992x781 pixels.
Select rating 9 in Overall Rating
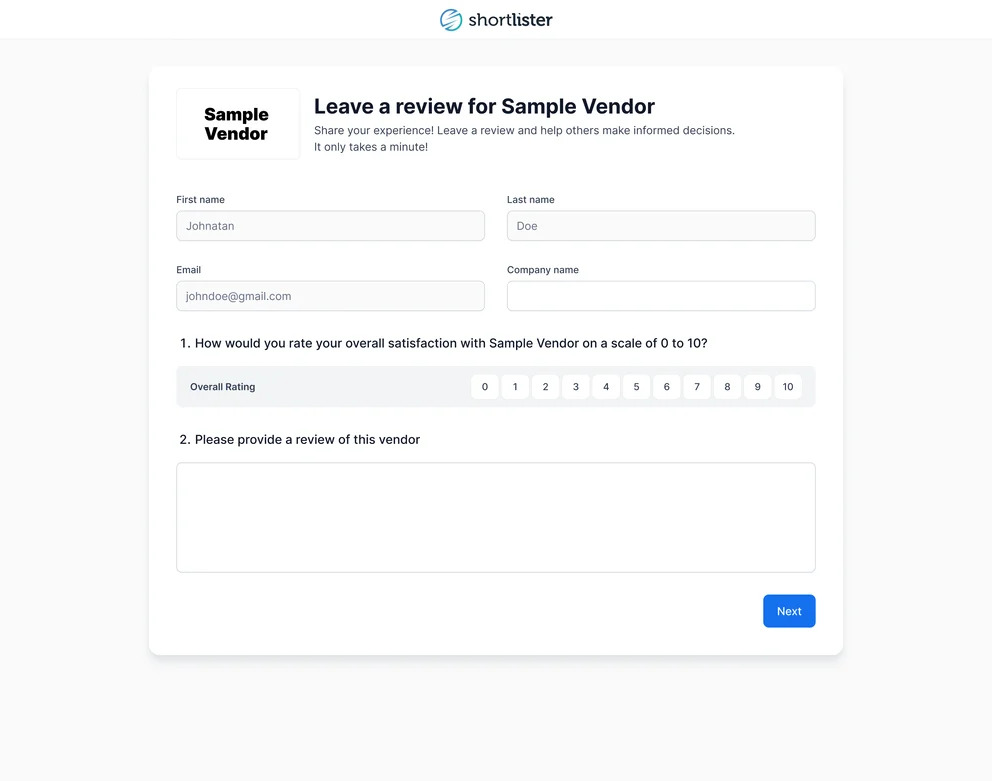tap(757, 387)
